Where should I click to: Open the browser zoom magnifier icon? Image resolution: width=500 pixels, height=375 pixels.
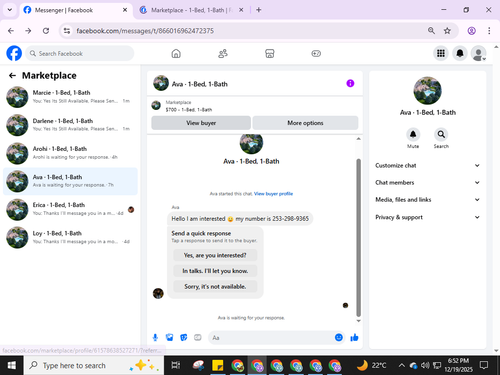[431, 31]
